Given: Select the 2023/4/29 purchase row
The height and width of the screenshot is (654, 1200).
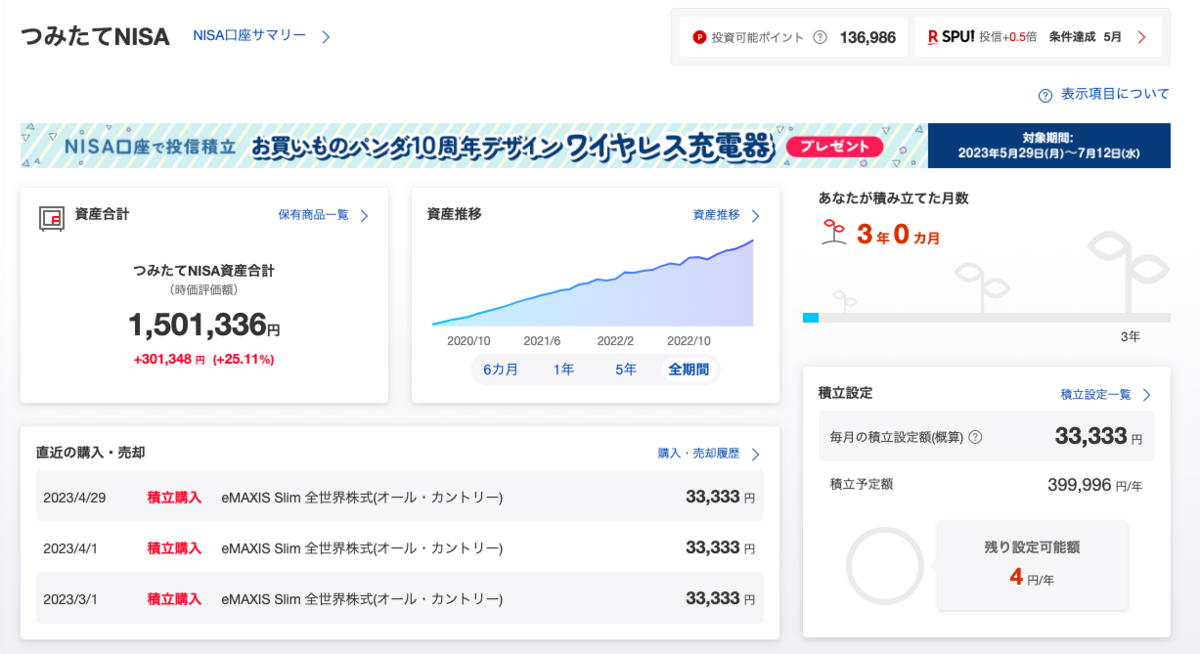Looking at the screenshot, I should coord(400,497).
